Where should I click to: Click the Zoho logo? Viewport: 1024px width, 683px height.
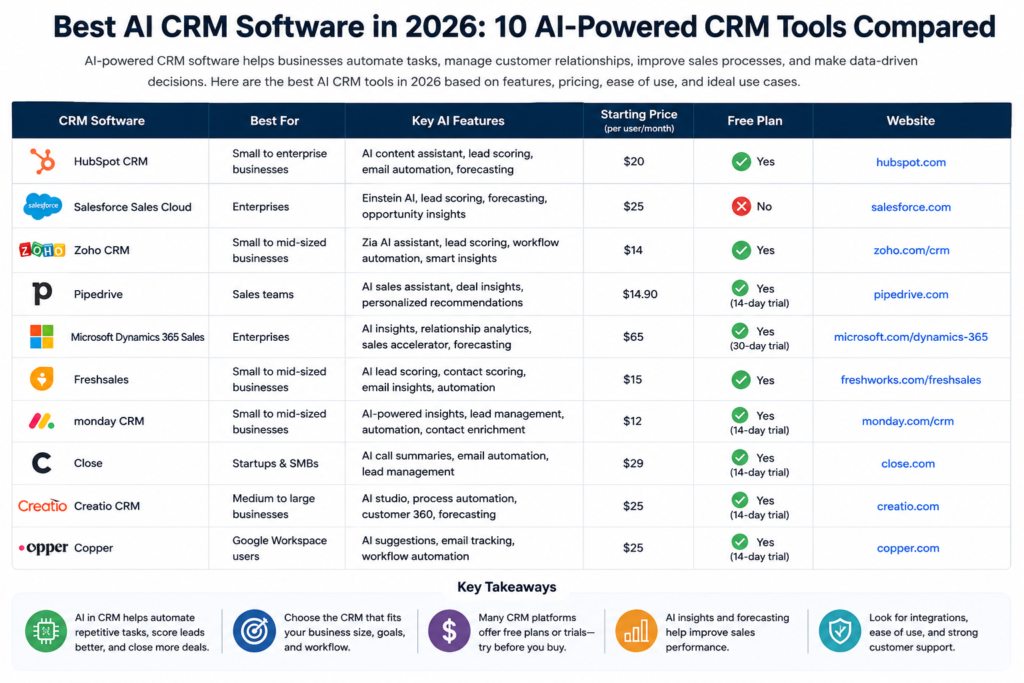tap(42, 250)
